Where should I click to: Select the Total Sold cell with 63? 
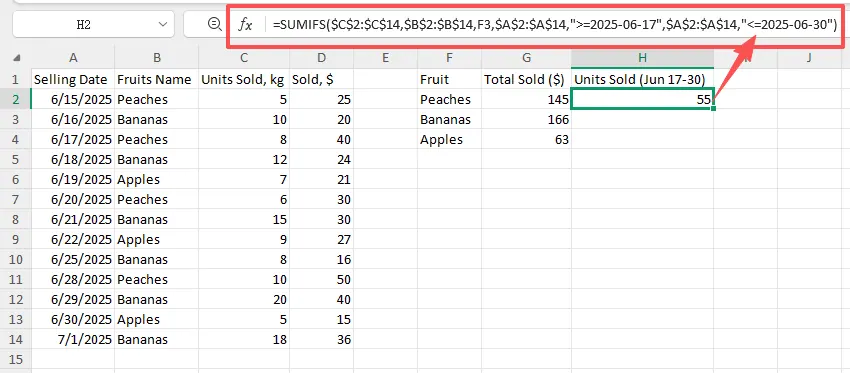pyautogui.click(x=526, y=140)
